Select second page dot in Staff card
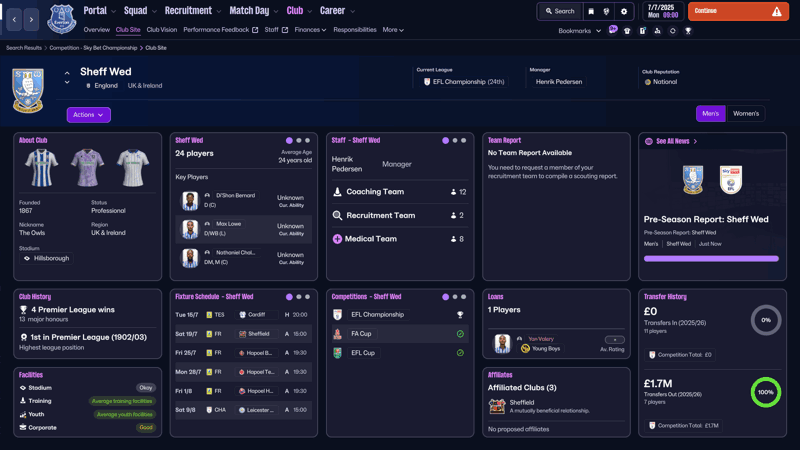 point(455,140)
